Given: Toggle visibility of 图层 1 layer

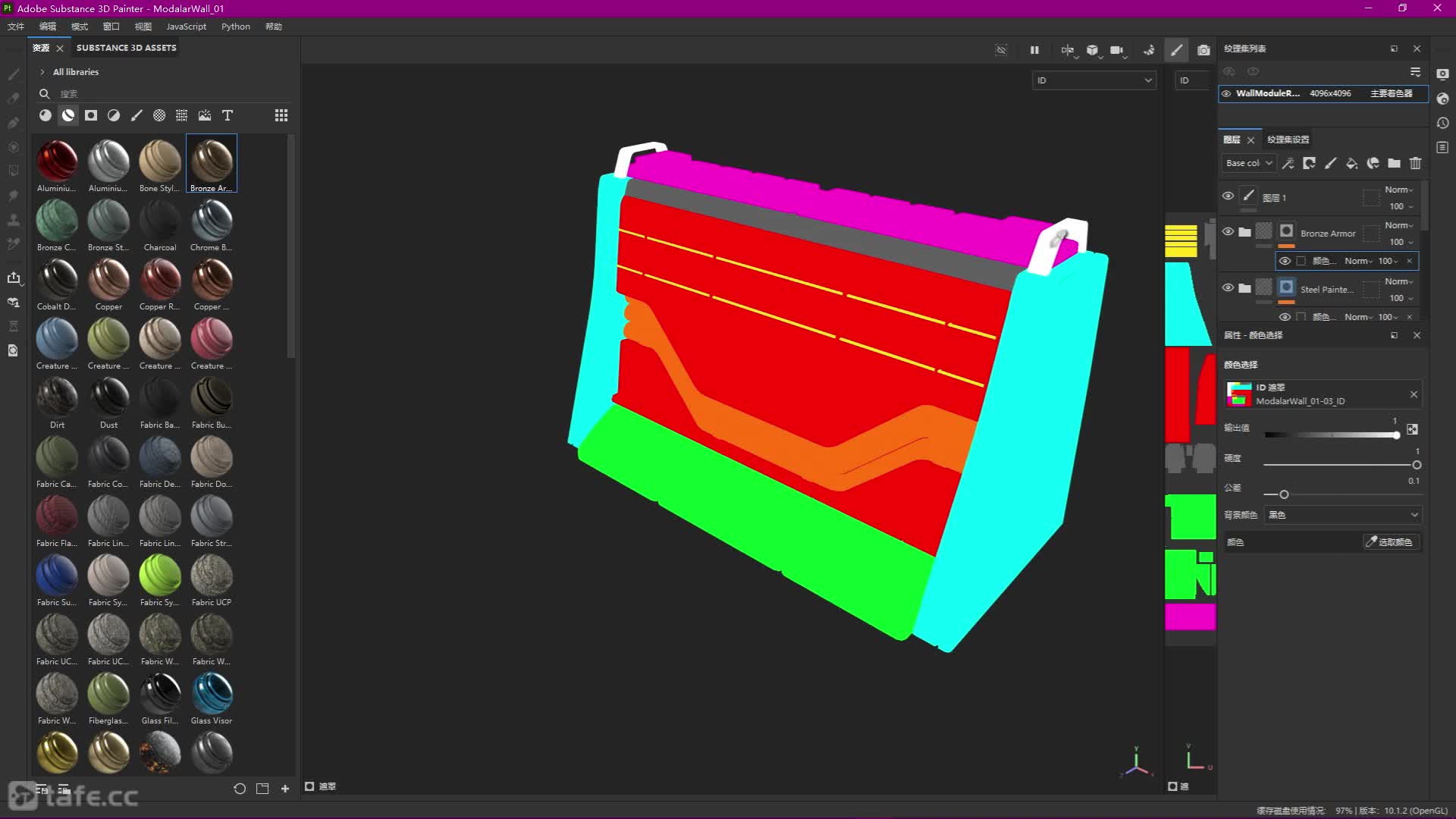Looking at the screenshot, I should tap(1228, 196).
